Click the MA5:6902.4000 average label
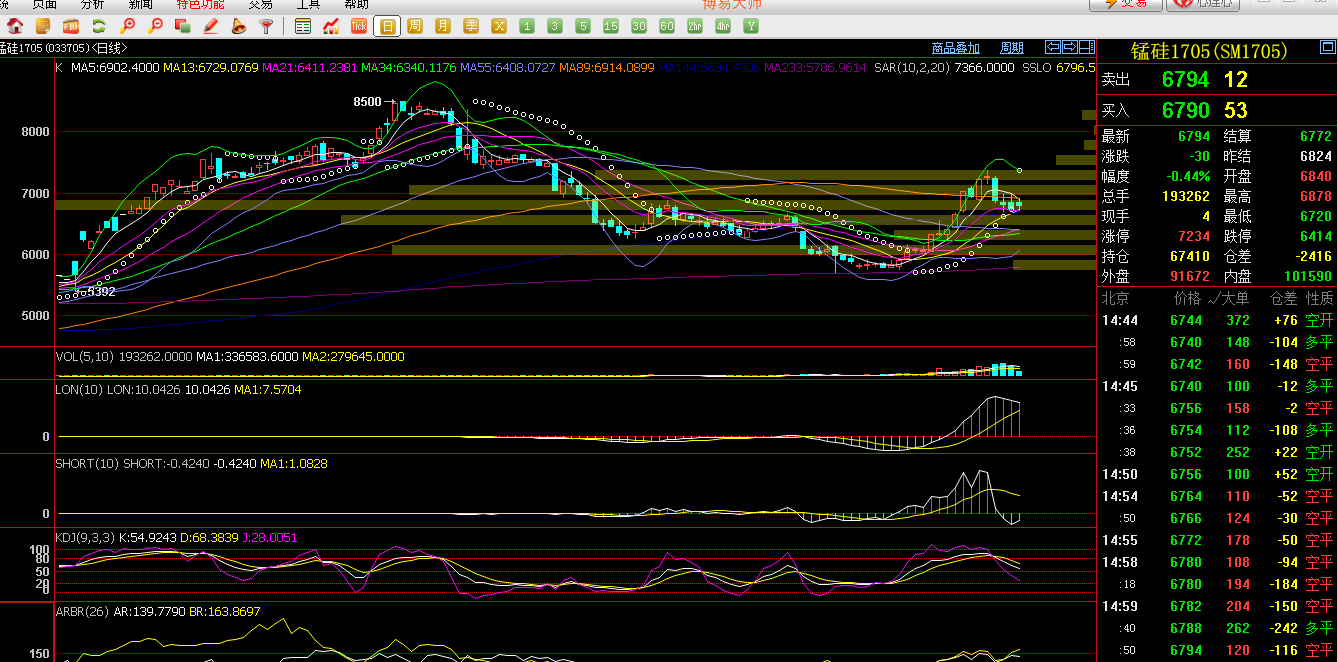This screenshot has width=1338, height=662. point(115,68)
